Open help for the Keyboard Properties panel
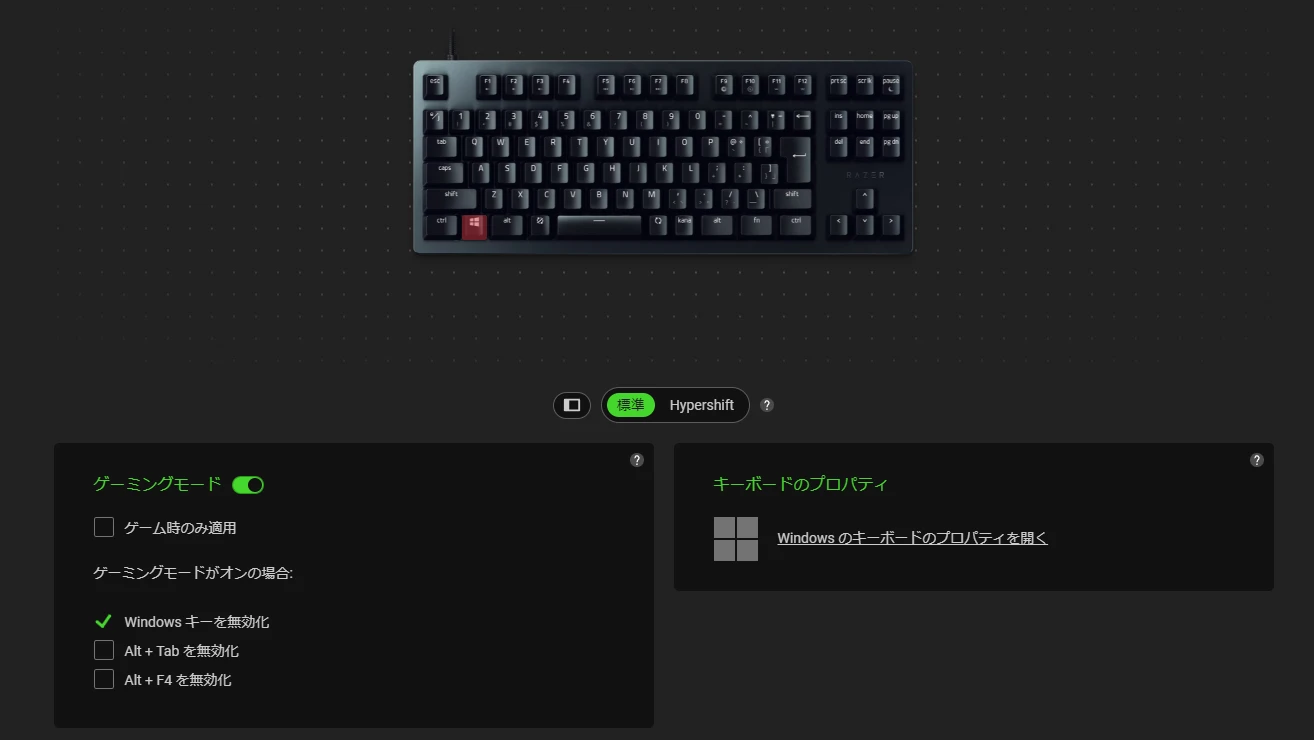The height and width of the screenshot is (740, 1314). tap(1257, 460)
